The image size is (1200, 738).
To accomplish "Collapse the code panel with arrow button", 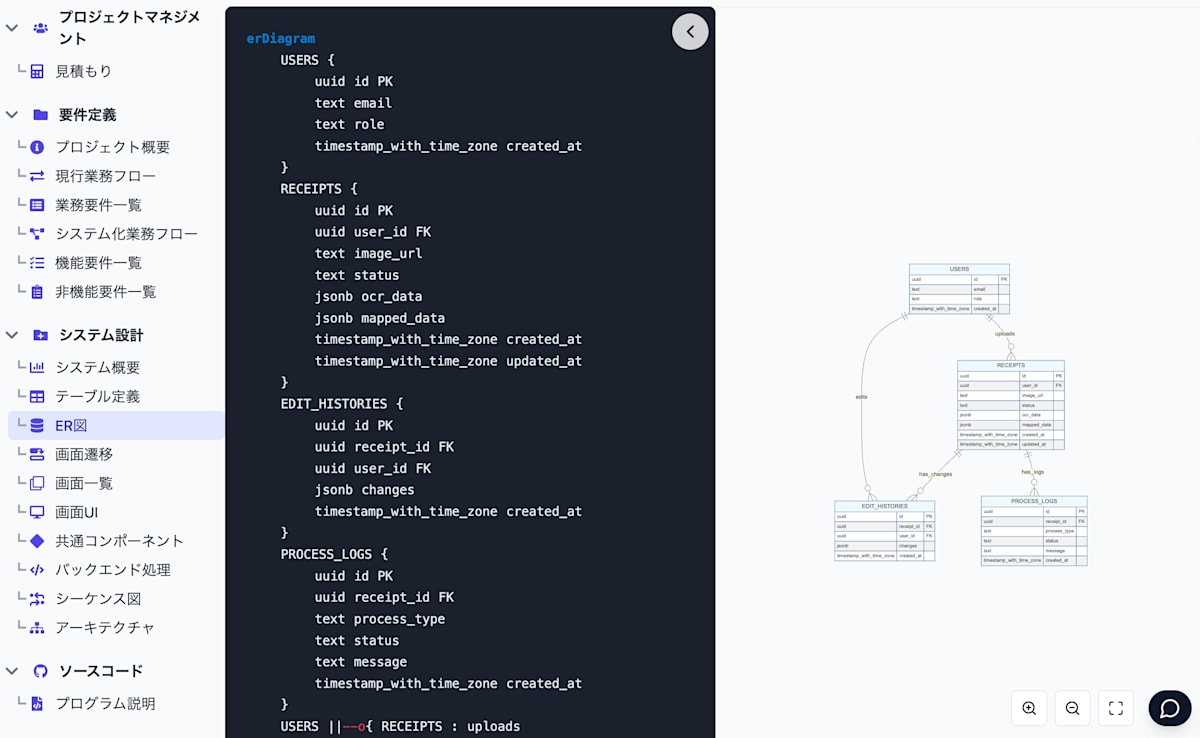I will coord(690,32).
